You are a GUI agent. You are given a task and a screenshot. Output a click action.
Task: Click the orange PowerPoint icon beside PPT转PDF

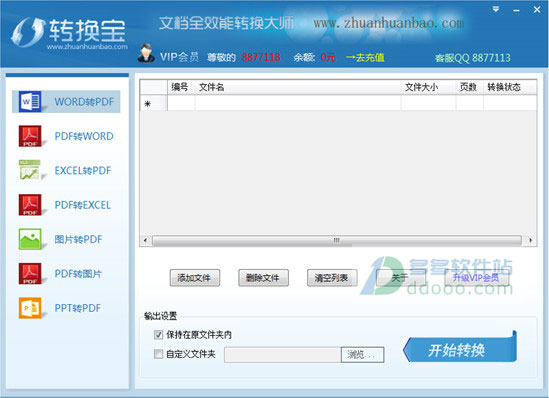pos(30,308)
